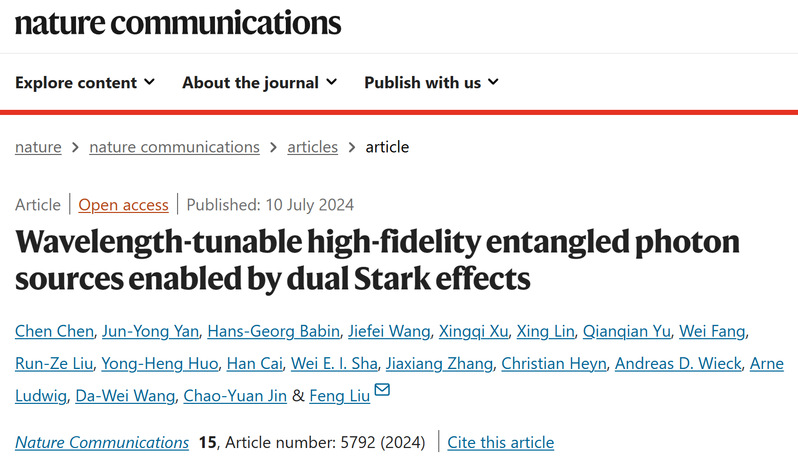Open author Jiefei Wang's profile
798x466 pixels.
389,331
